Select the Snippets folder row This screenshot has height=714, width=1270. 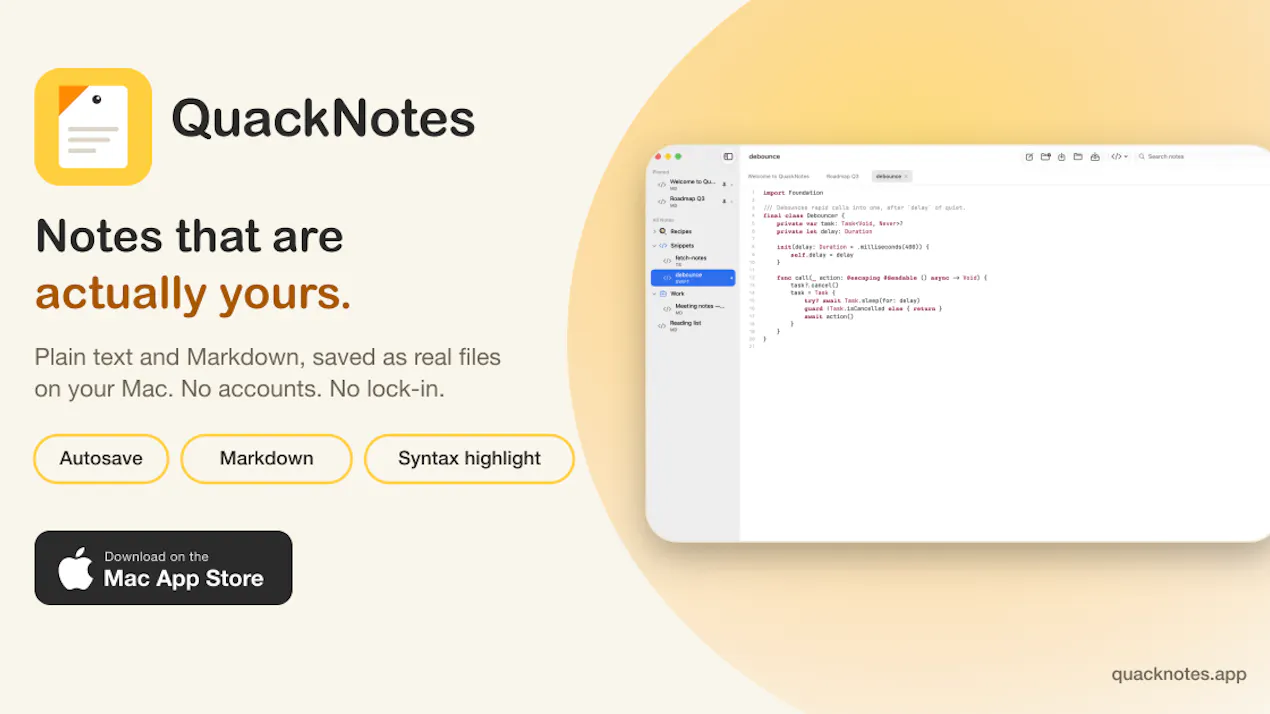(x=693, y=245)
